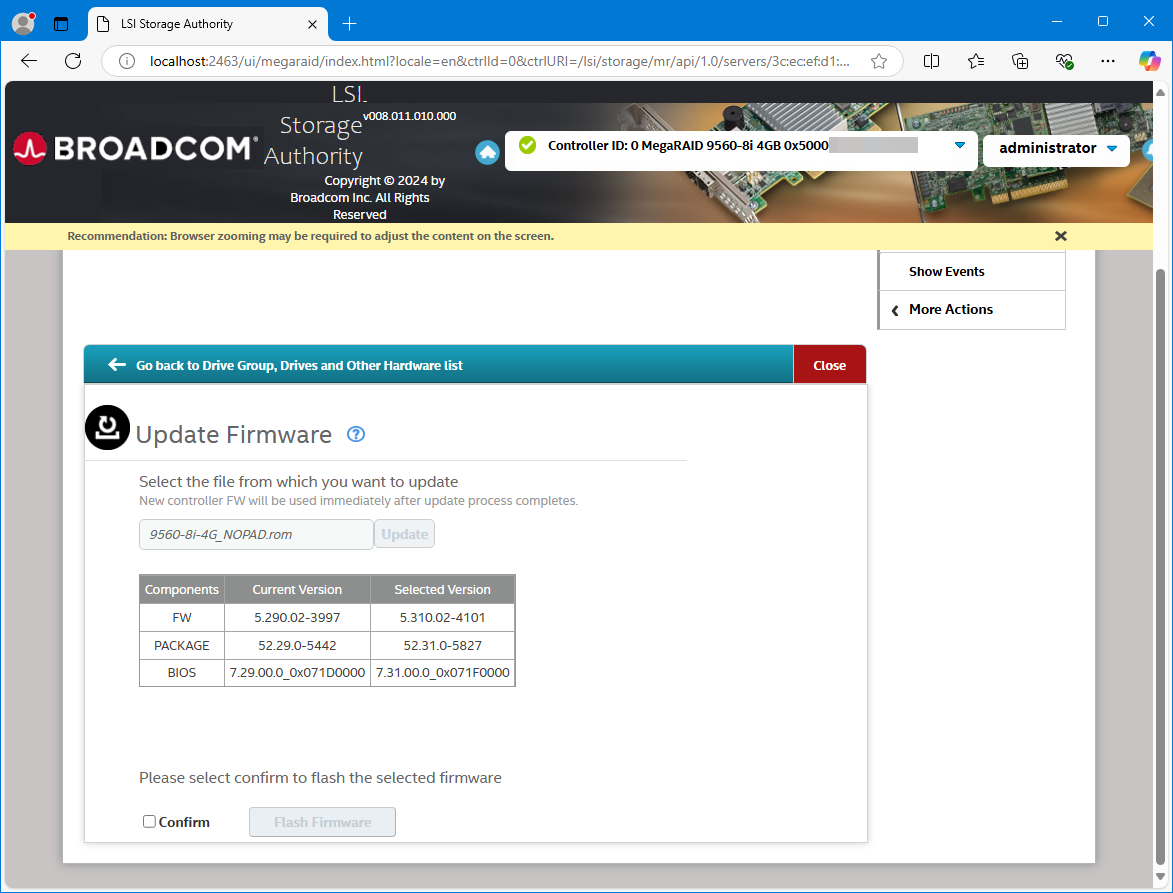Image resolution: width=1173 pixels, height=893 pixels.
Task: Click the browser Back arrow
Action: tap(28, 61)
